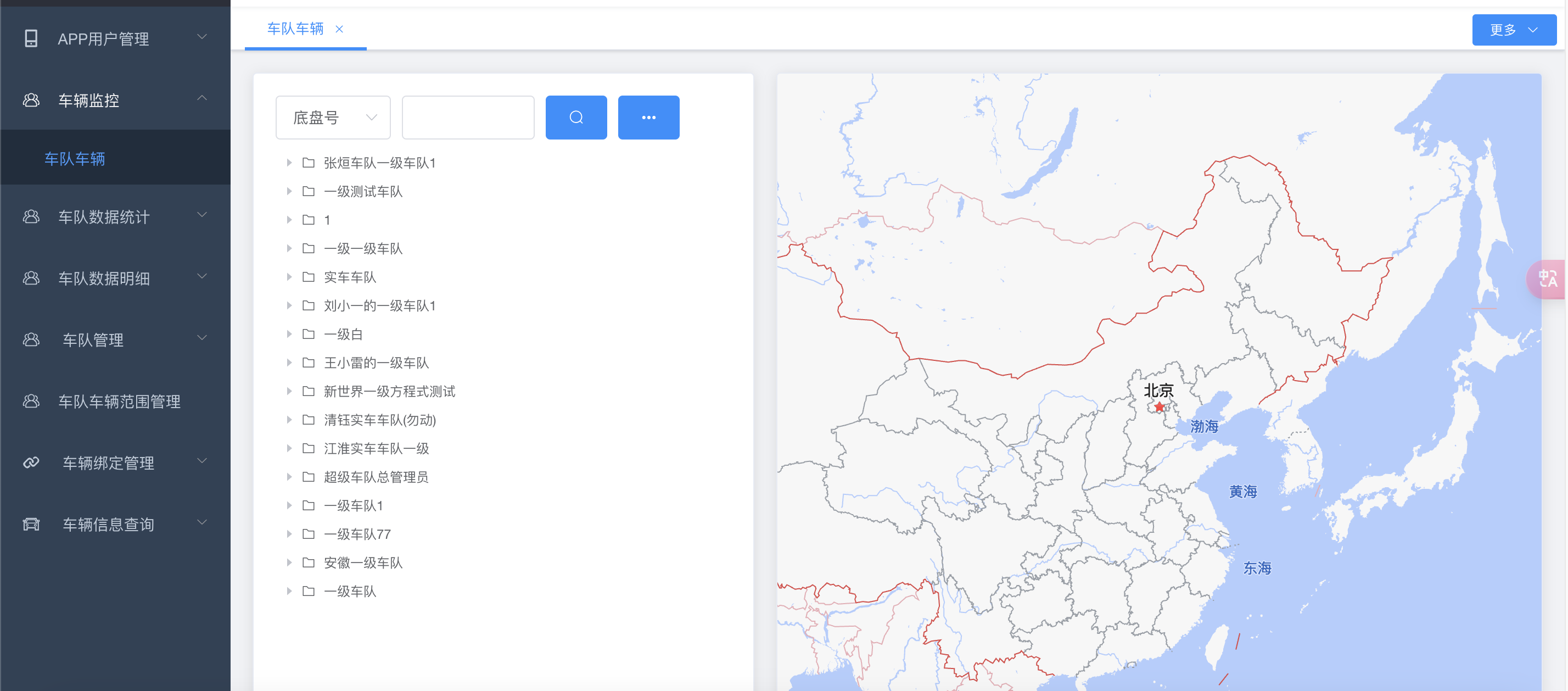The width and height of the screenshot is (1568, 691).
Task: Click folder icon of 一级白
Action: (309, 334)
